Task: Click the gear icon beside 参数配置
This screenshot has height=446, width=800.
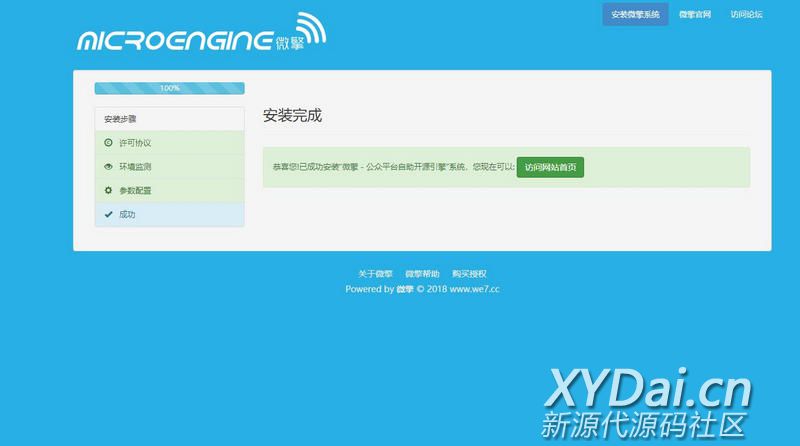Action: pyautogui.click(x=108, y=190)
